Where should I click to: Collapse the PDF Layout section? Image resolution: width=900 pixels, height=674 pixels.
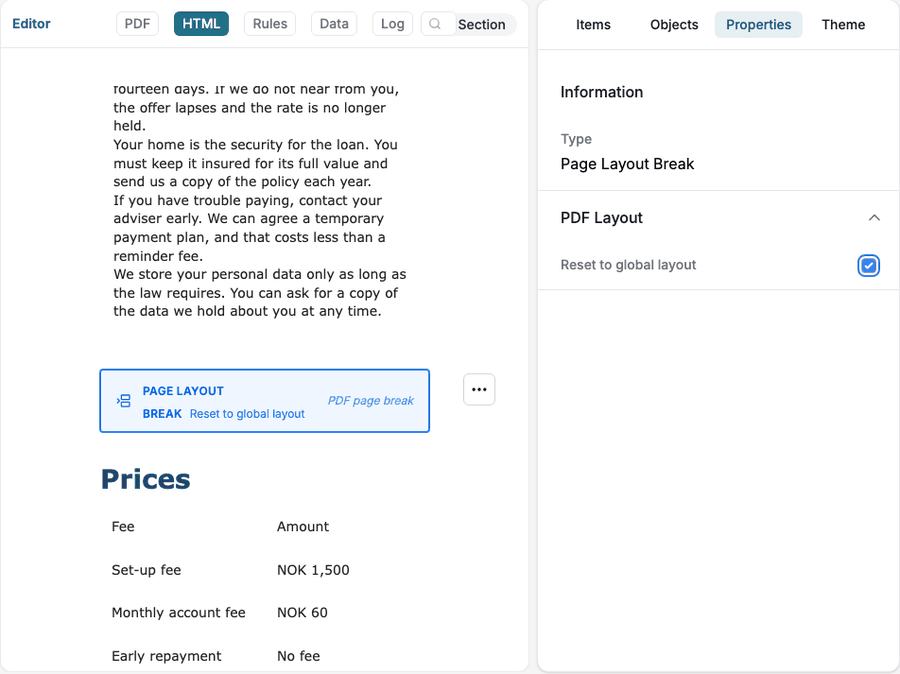tap(874, 218)
